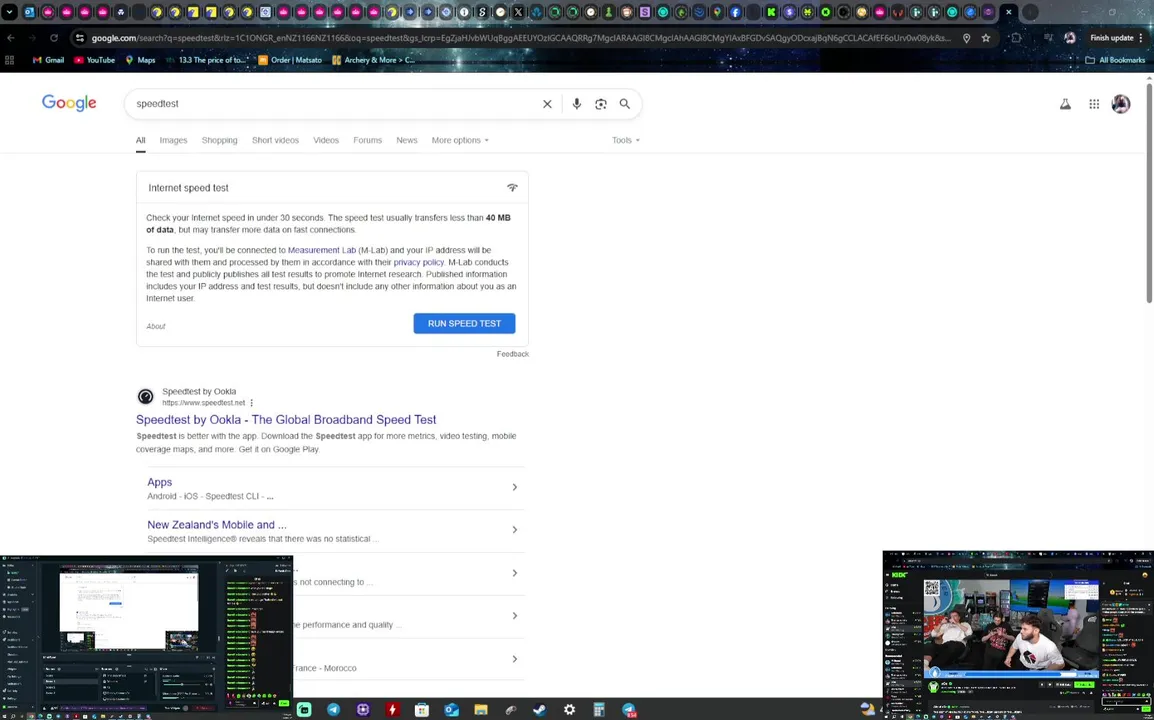The height and width of the screenshot is (720, 1154).
Task: Switch to the Kick browser tab
Action: click(771, 12)
